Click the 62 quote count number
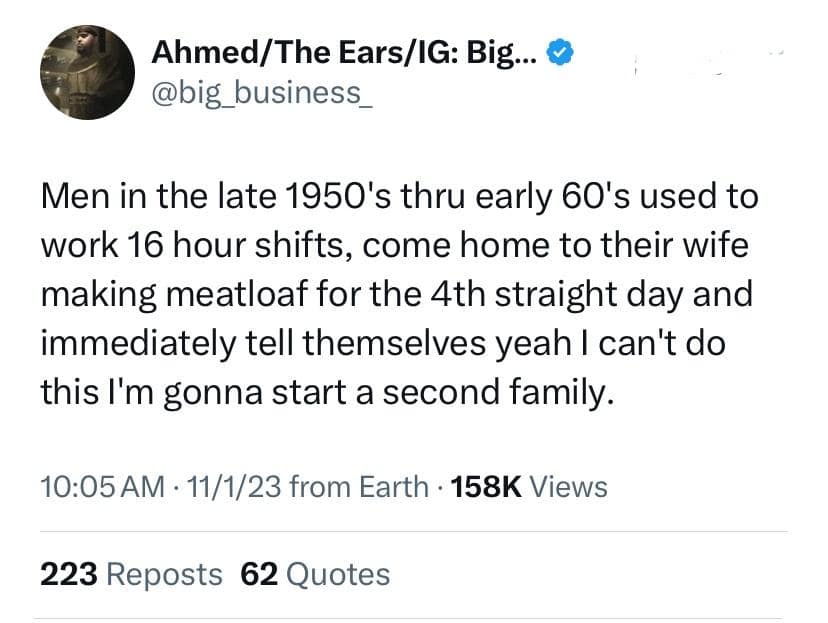Screen dimensions: 828x623 258,574
